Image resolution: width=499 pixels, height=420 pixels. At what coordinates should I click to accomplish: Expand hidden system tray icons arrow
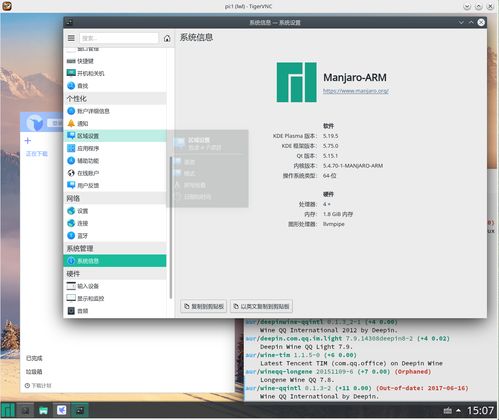(x=459, y=411)
